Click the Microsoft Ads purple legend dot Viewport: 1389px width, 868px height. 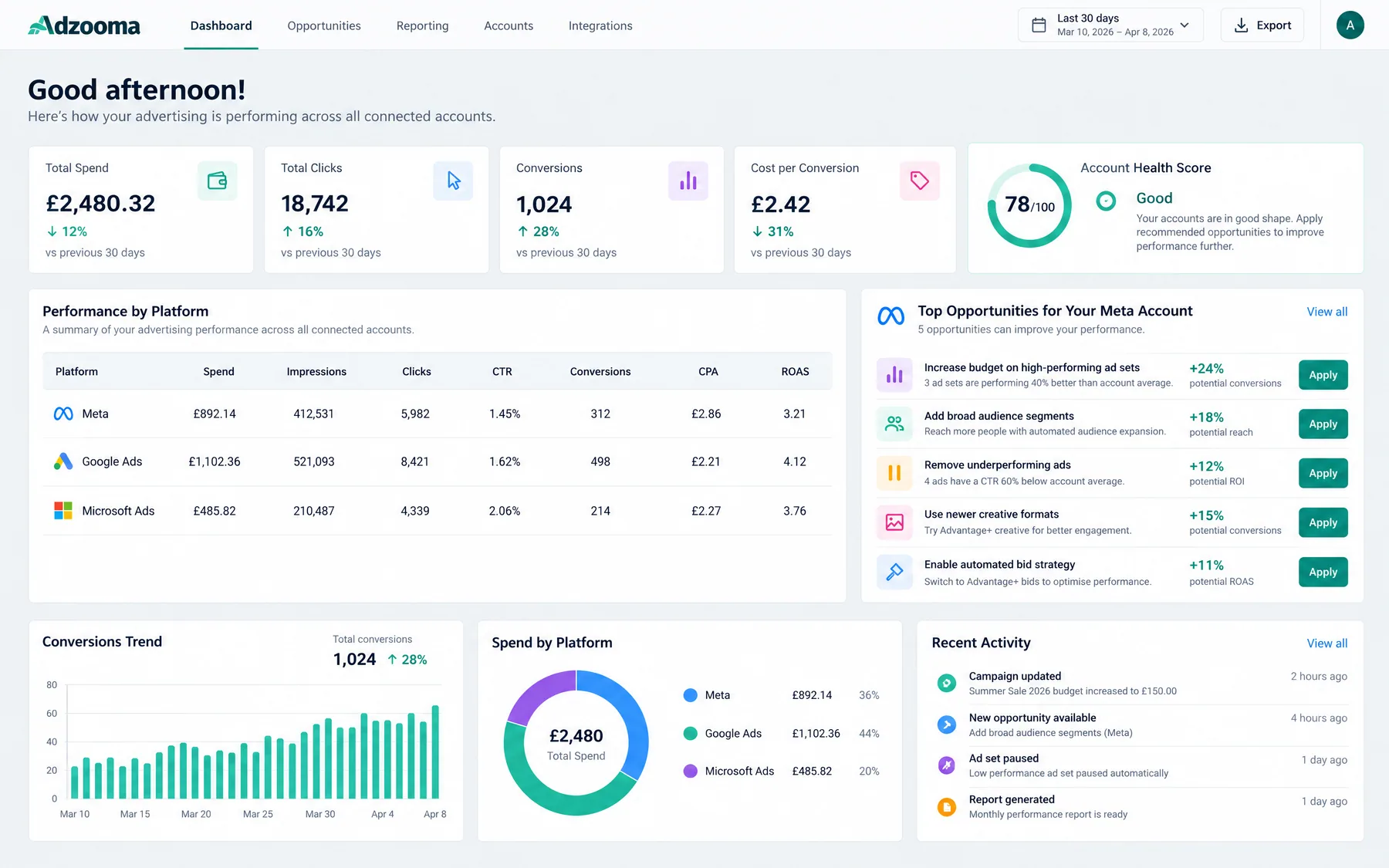[x=691, y=771]
